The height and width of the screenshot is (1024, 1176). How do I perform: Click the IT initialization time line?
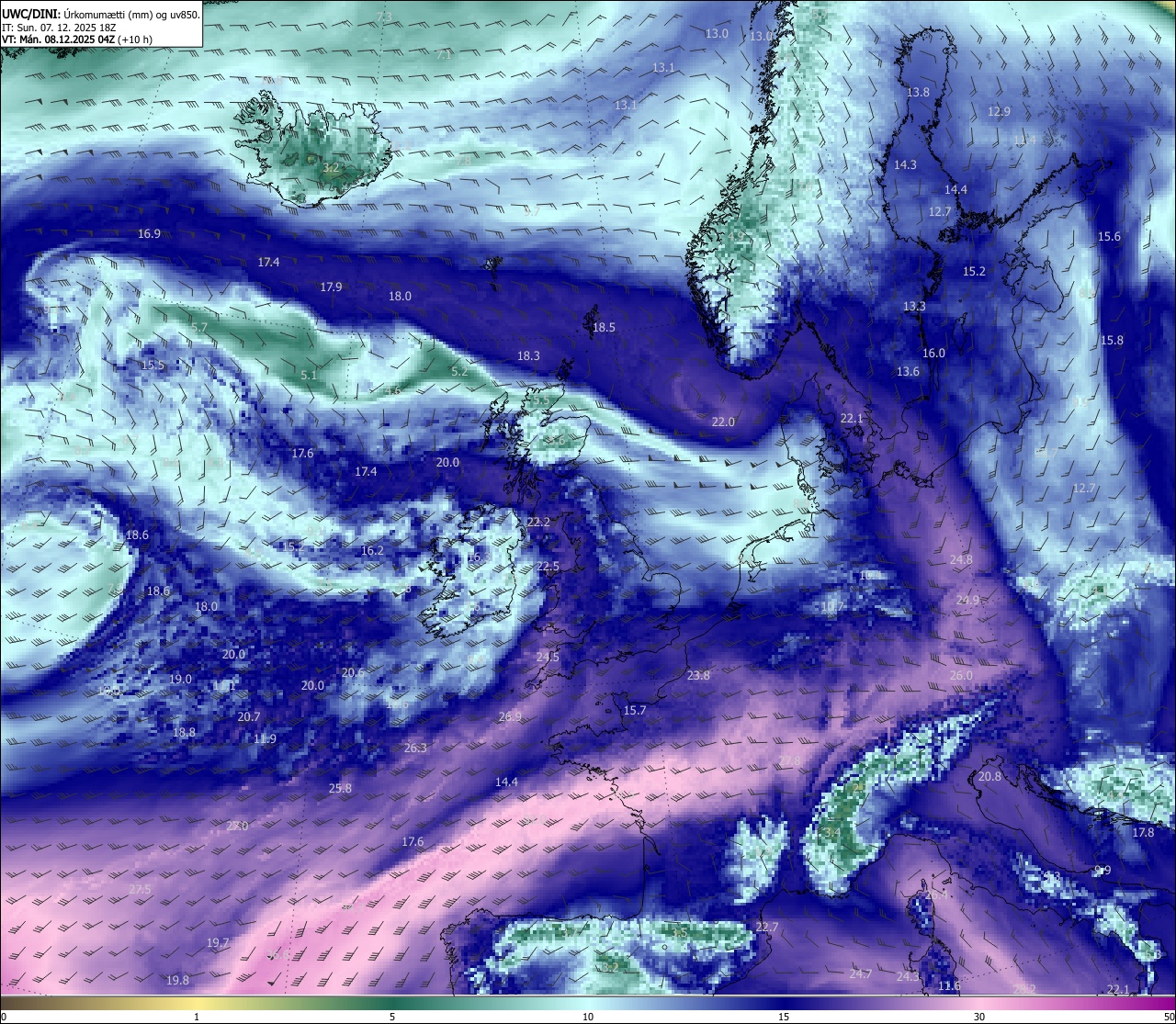(58, 28)
